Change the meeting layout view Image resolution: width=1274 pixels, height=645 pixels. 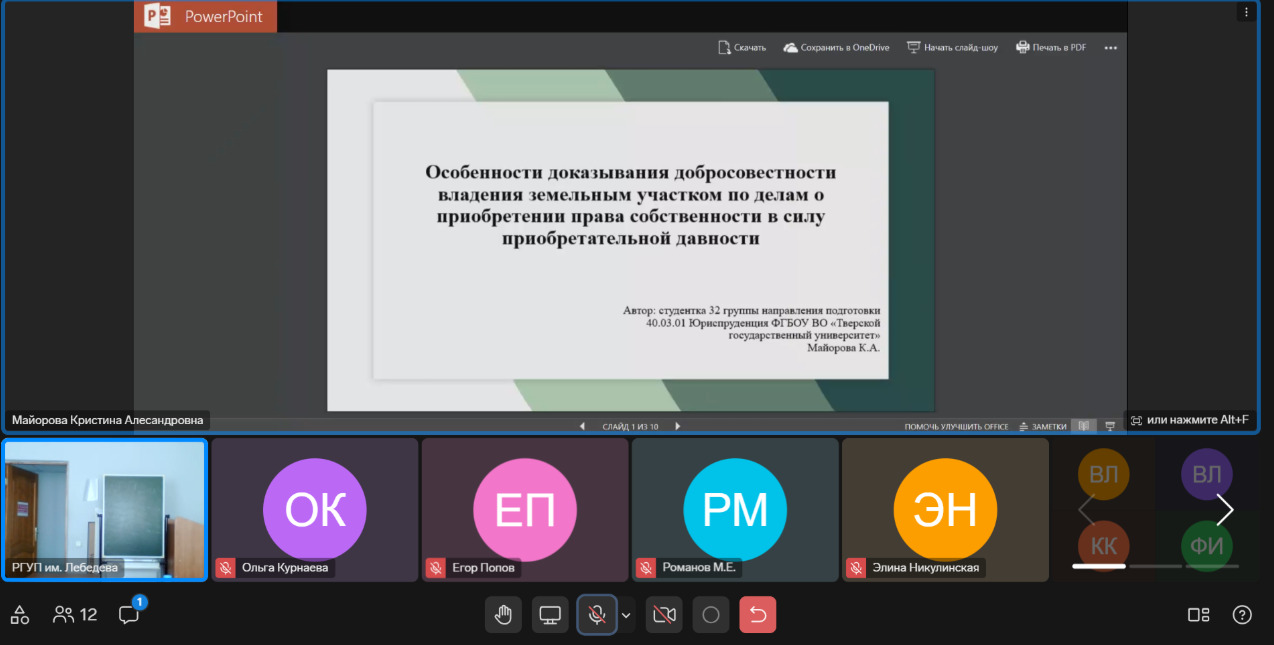click(1198, 614)
